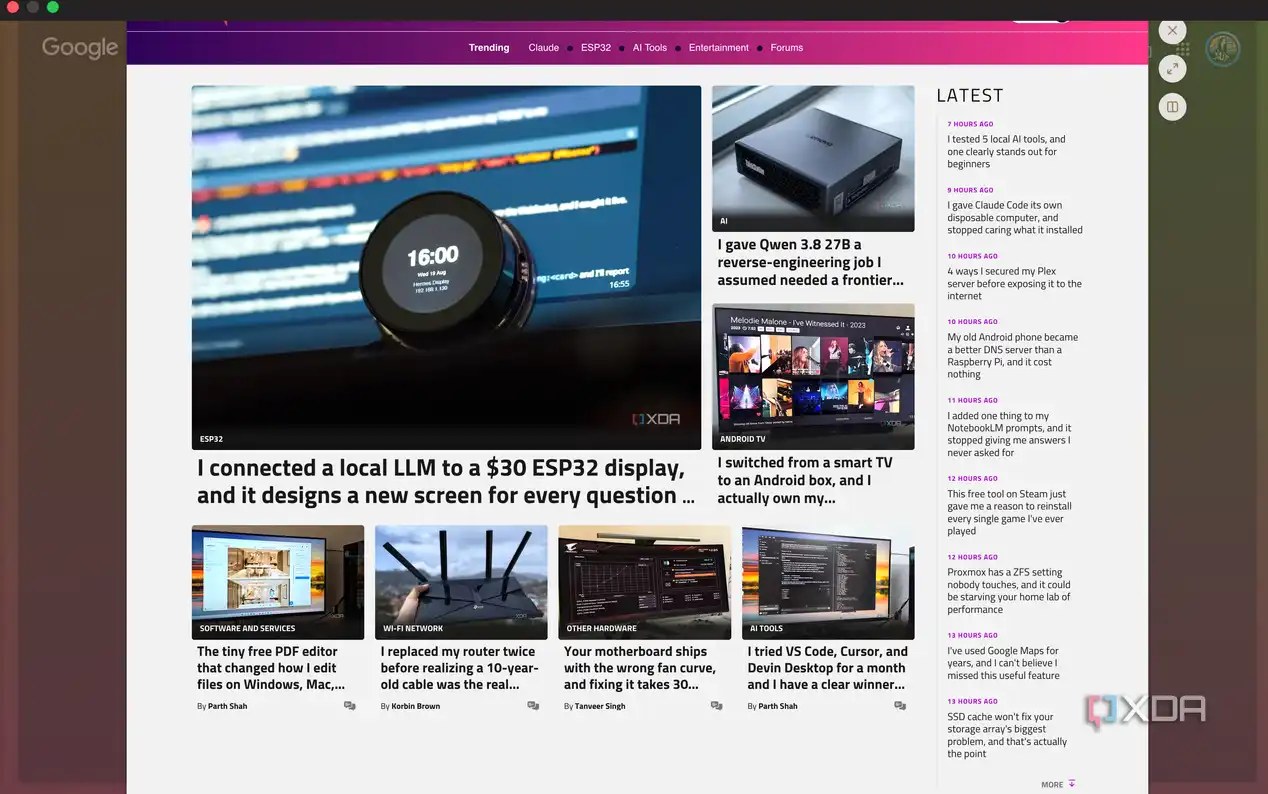1268x794 pixels.
Task: Open the NotebookLM prompts latest item
Action: (1009, 434)
